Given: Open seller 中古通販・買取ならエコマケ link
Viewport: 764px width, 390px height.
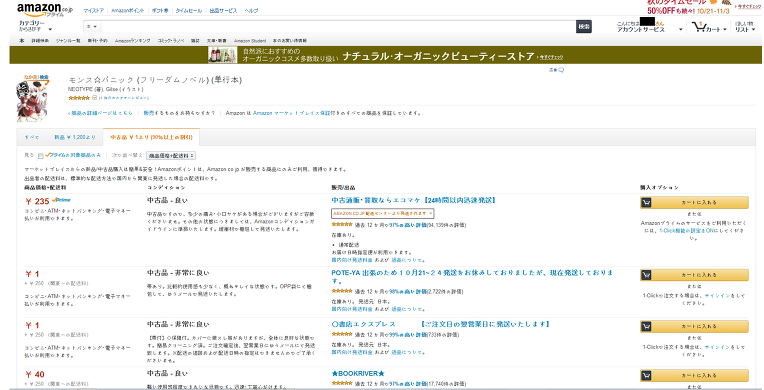Looking at the screenshot, I should click(x=414, y=200).
